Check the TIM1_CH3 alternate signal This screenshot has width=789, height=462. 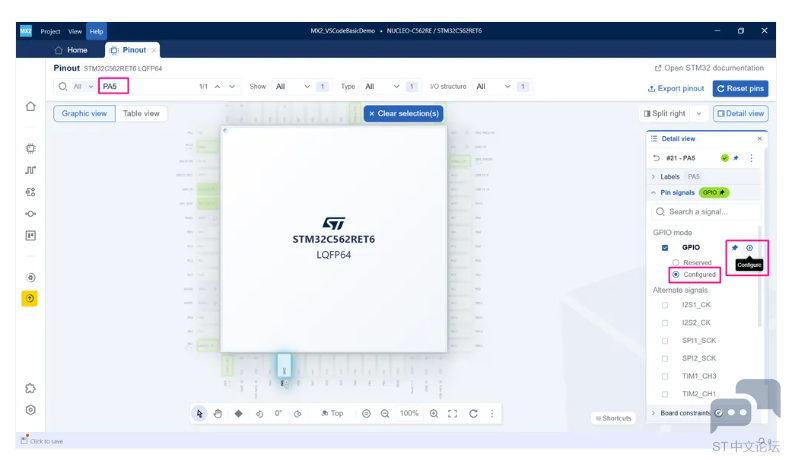[665, 376]
